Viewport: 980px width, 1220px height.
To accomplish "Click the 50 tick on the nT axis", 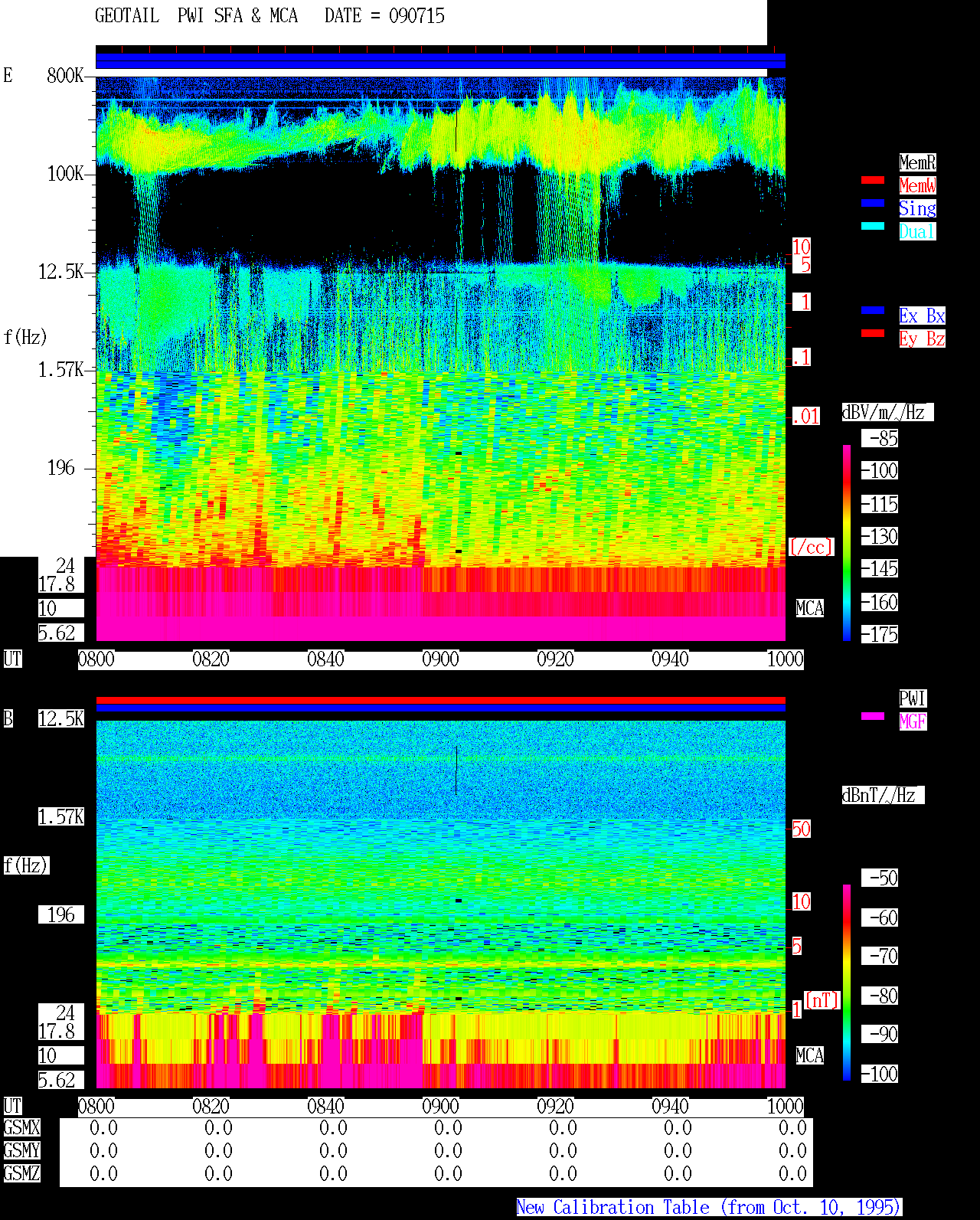I will [x=801, y=829].
